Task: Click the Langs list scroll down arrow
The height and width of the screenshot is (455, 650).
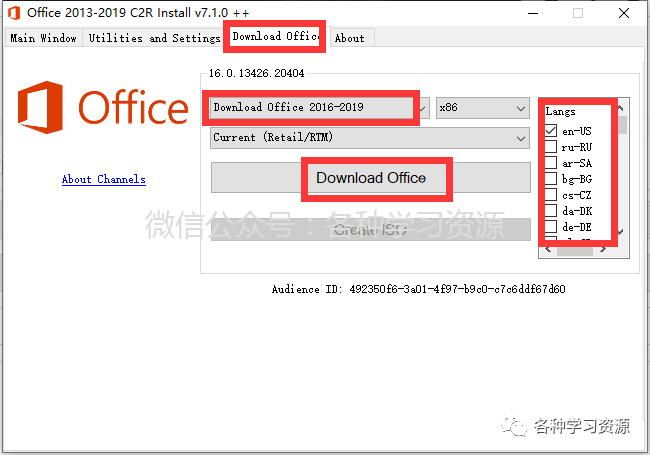Action: (x=621, y=232)
